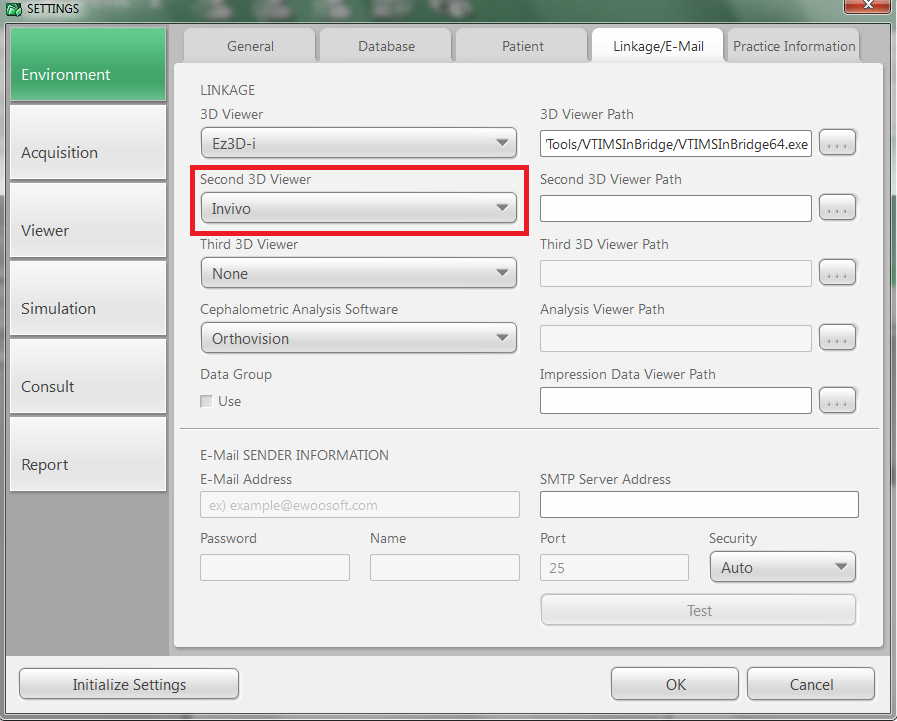
Task: Expand the Third 3D Viewer None dropdown
Action: (x=359, y=273)
